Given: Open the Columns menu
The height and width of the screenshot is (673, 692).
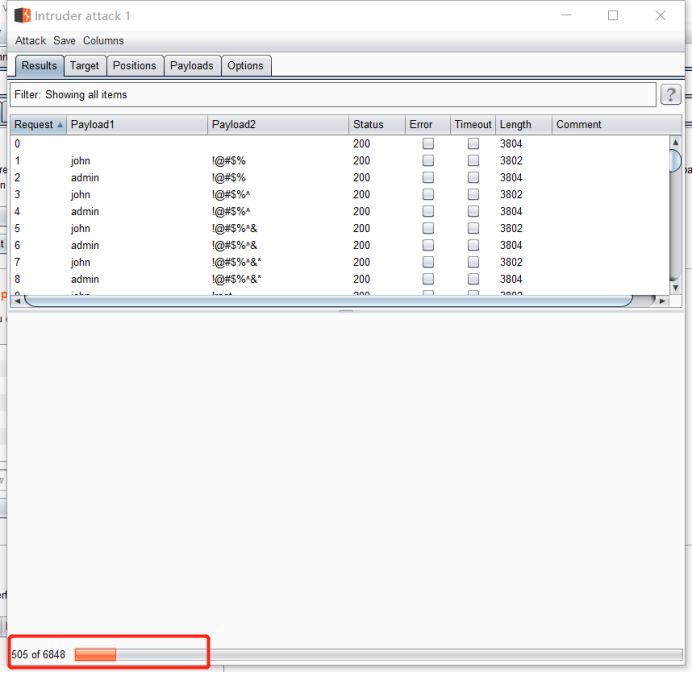Looking at the screenshot, I should pos(103,41).
